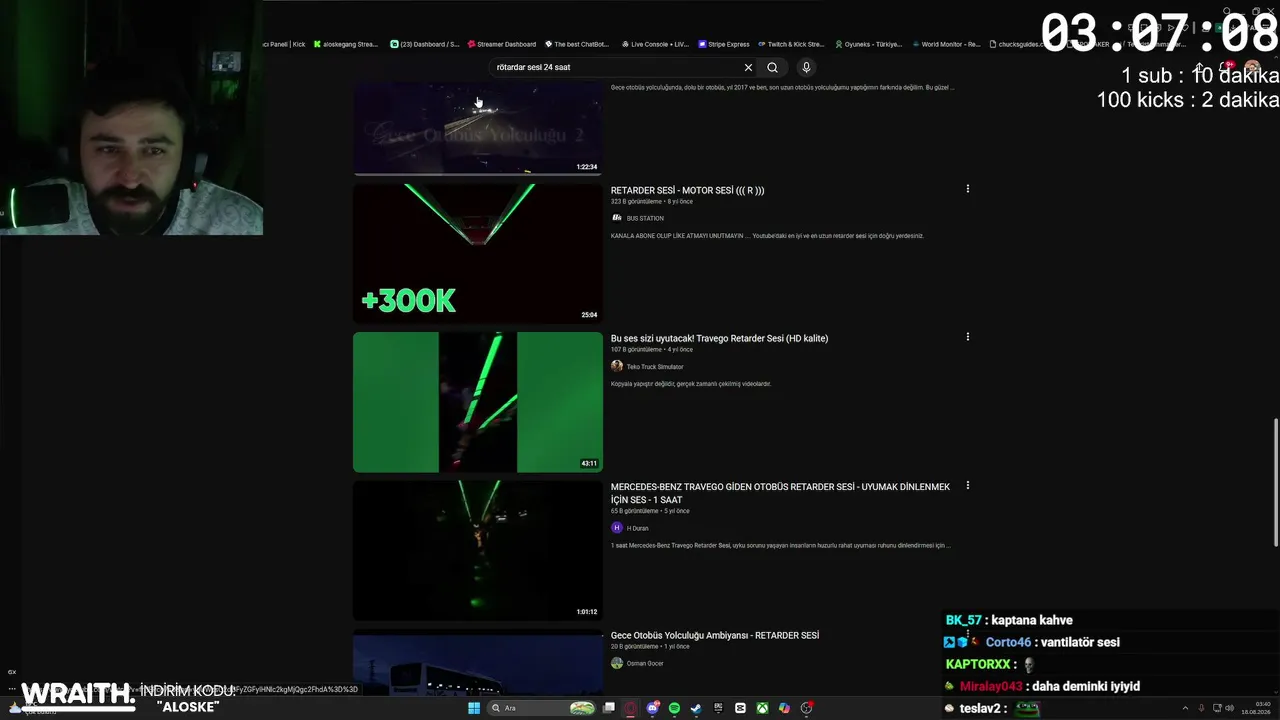Start voice search with the microphone icon

[806, 67]
